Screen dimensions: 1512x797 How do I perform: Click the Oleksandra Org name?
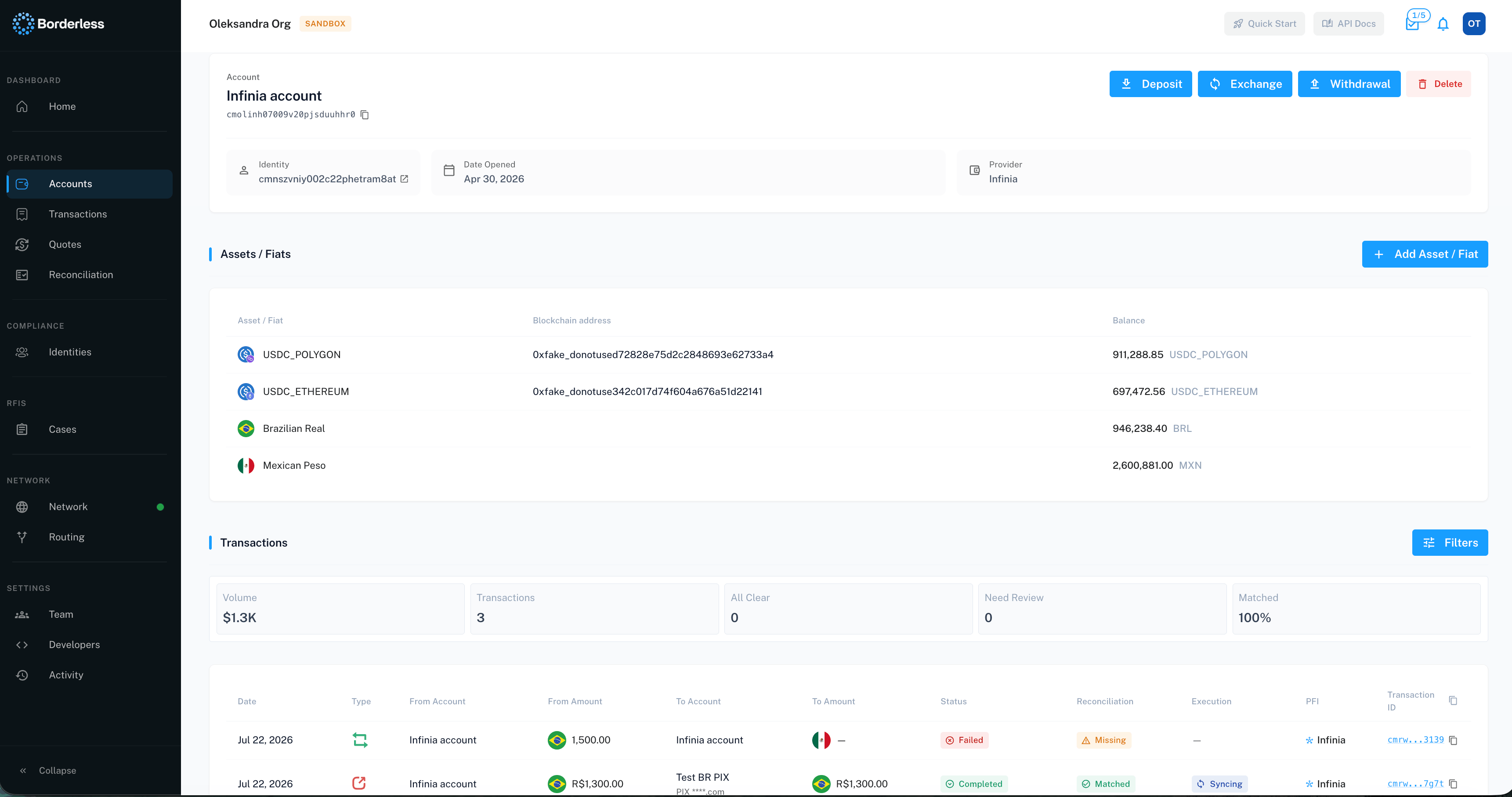(250, 23)
